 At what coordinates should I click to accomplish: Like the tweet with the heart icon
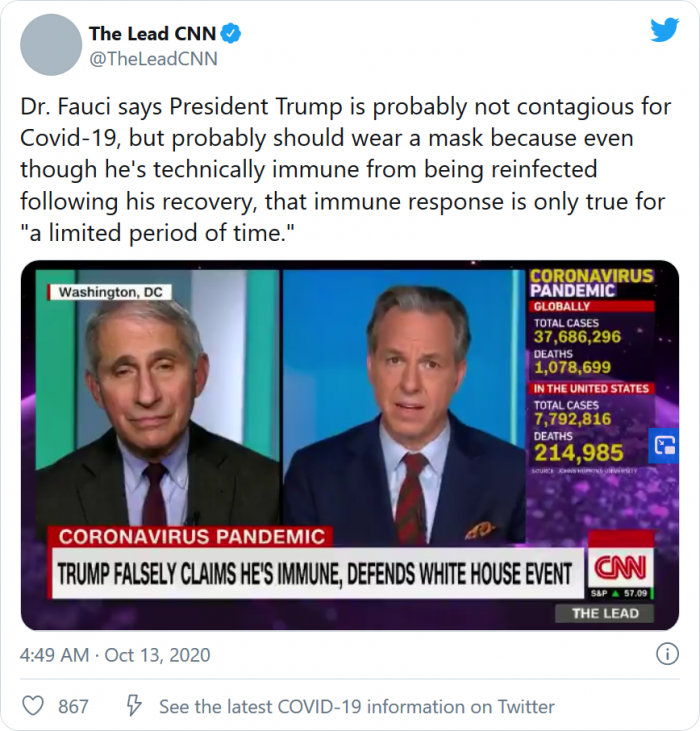[33, 706]
